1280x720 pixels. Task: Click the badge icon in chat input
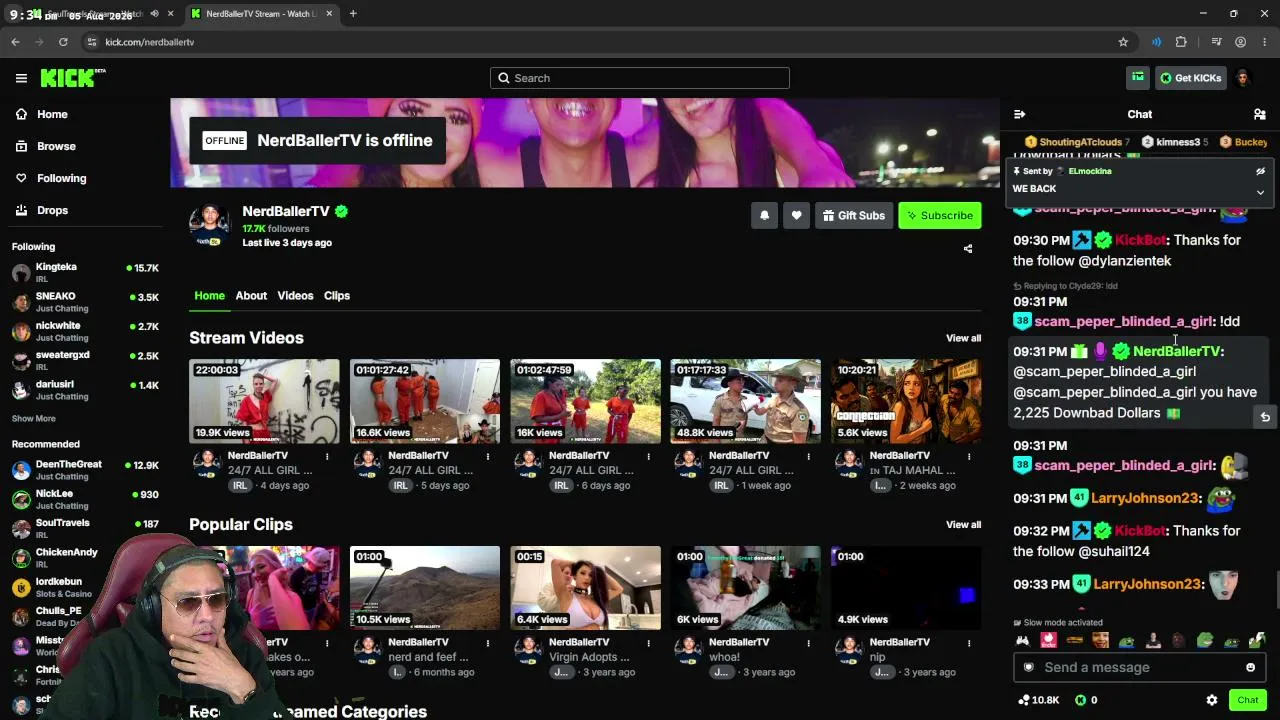(x=1029, y=667)
